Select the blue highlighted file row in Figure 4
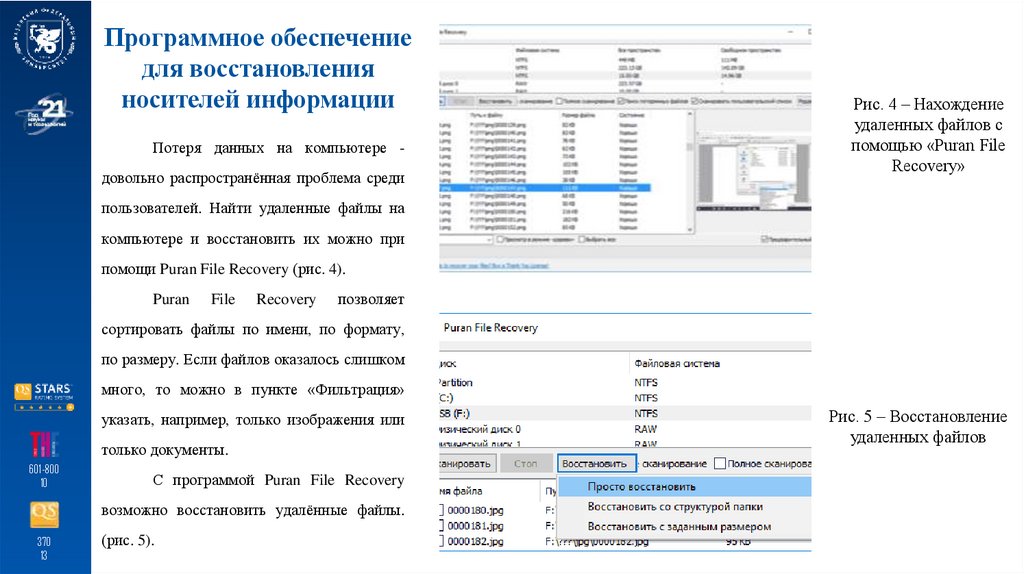This screenshot has height=574, width=1024. 545,188
